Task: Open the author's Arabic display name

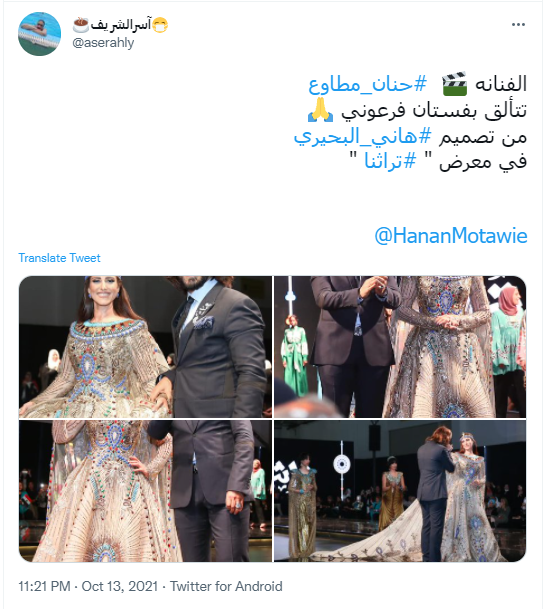Action: [121, 25]
